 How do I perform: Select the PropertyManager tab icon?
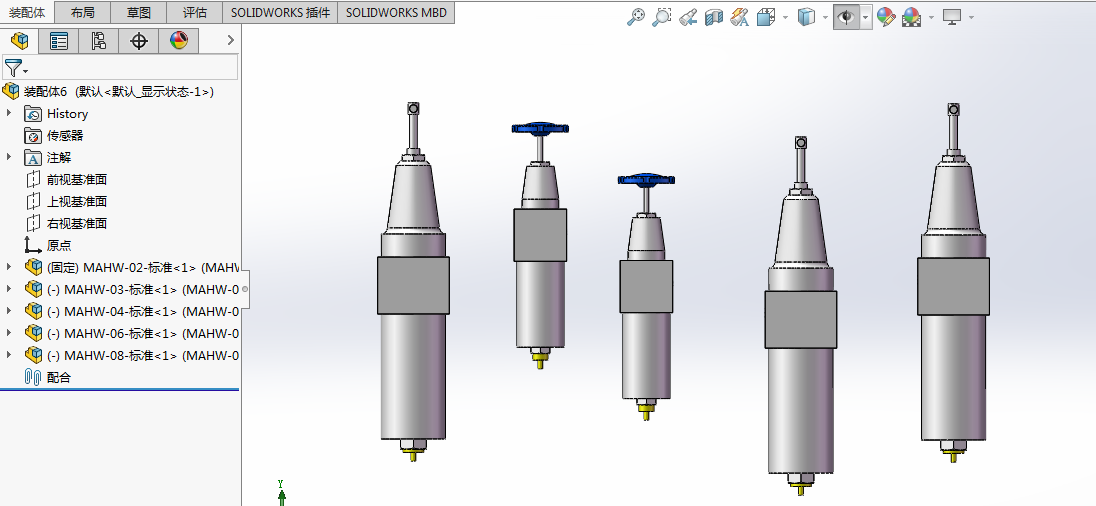pos(59,41)
